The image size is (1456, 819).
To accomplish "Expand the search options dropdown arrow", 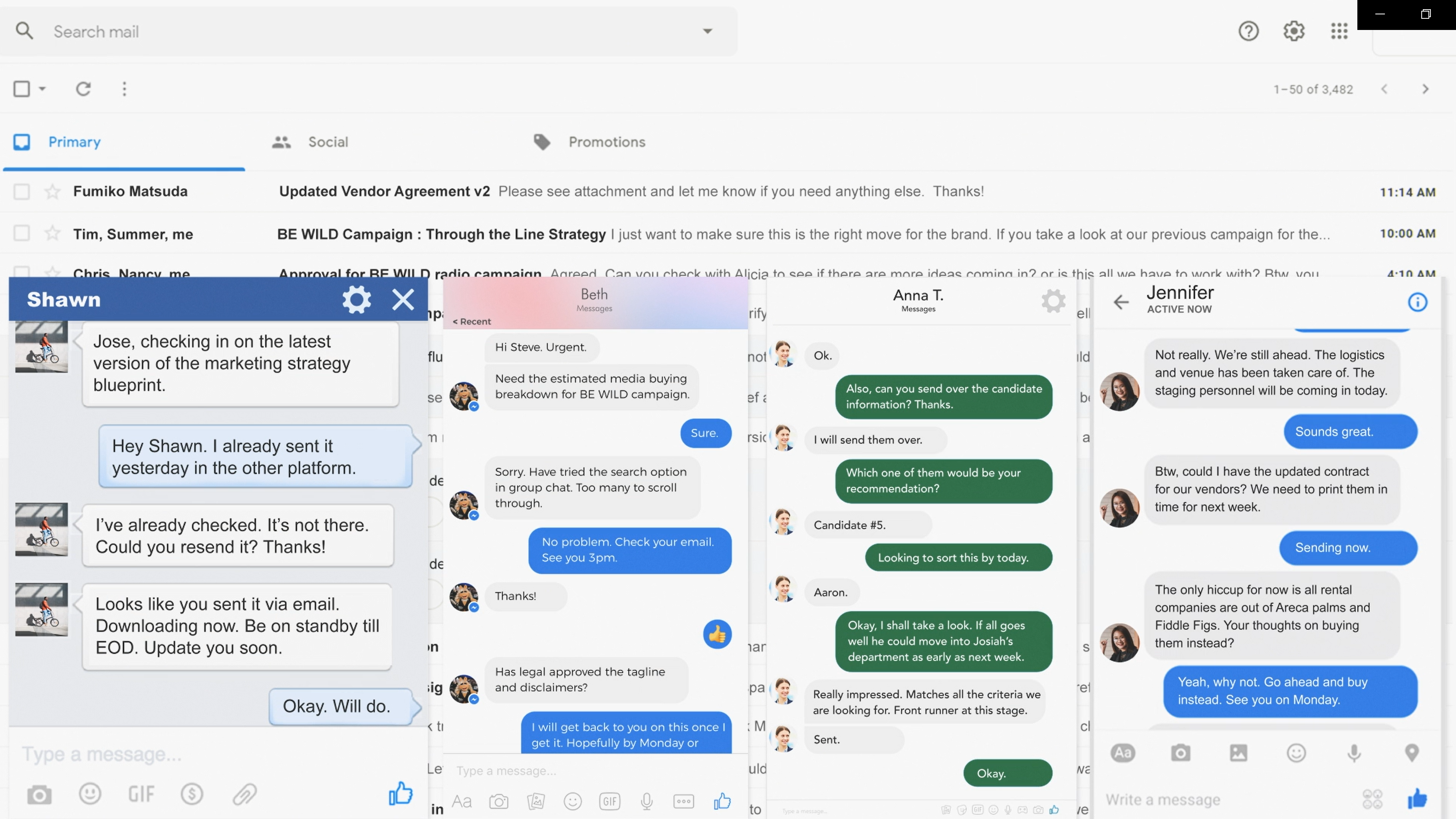I will pos(707,31).
